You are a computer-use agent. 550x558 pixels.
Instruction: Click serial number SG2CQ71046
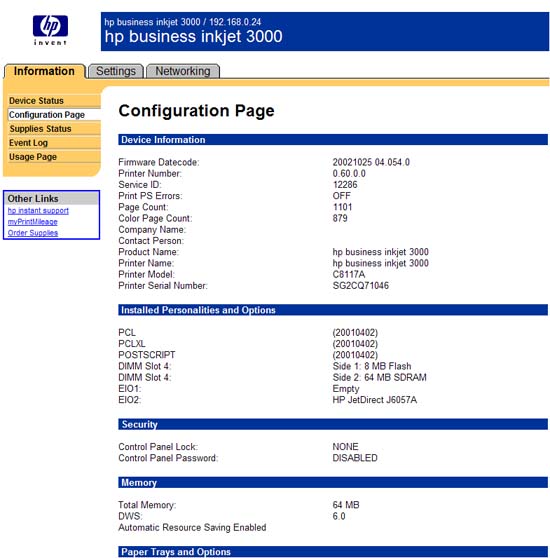click(x=360, y=285)
